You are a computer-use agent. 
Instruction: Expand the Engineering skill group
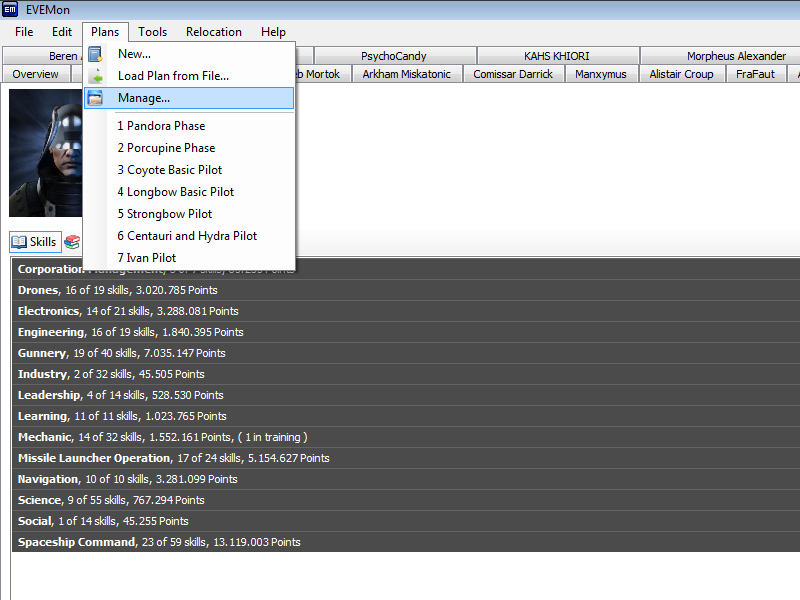pos(406,332)
